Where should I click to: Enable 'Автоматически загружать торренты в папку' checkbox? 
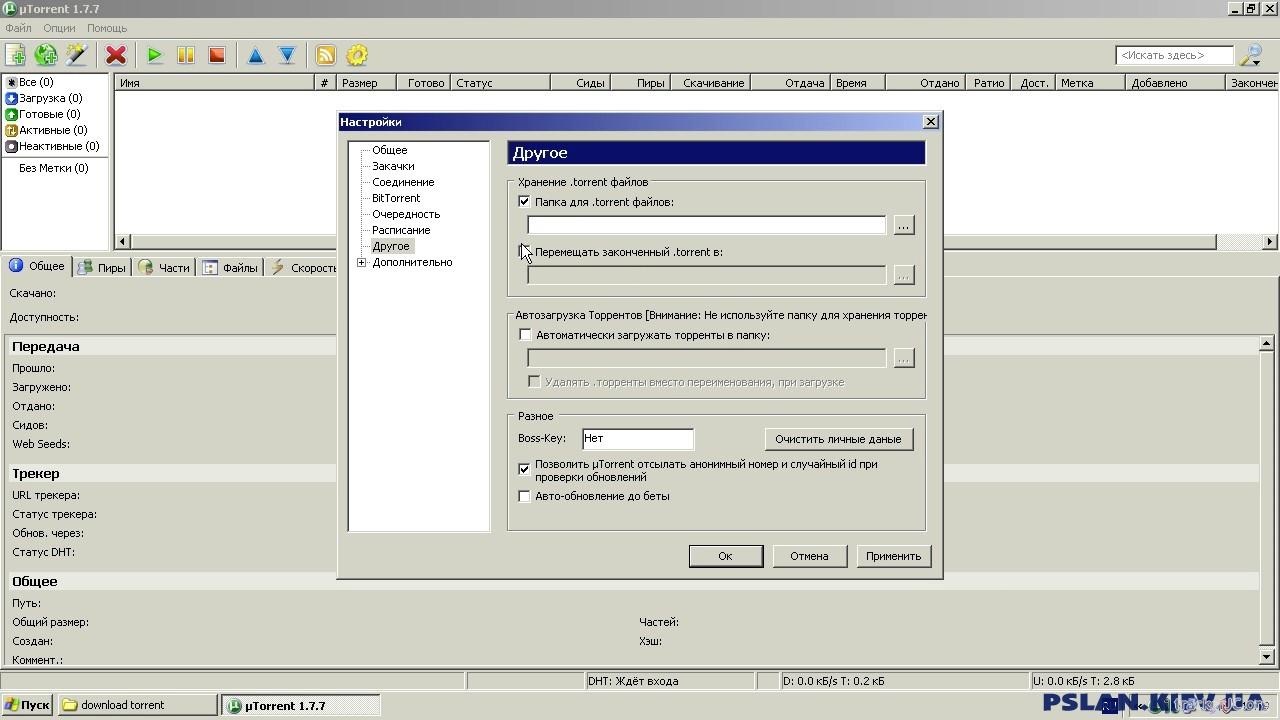click(525, 335)
